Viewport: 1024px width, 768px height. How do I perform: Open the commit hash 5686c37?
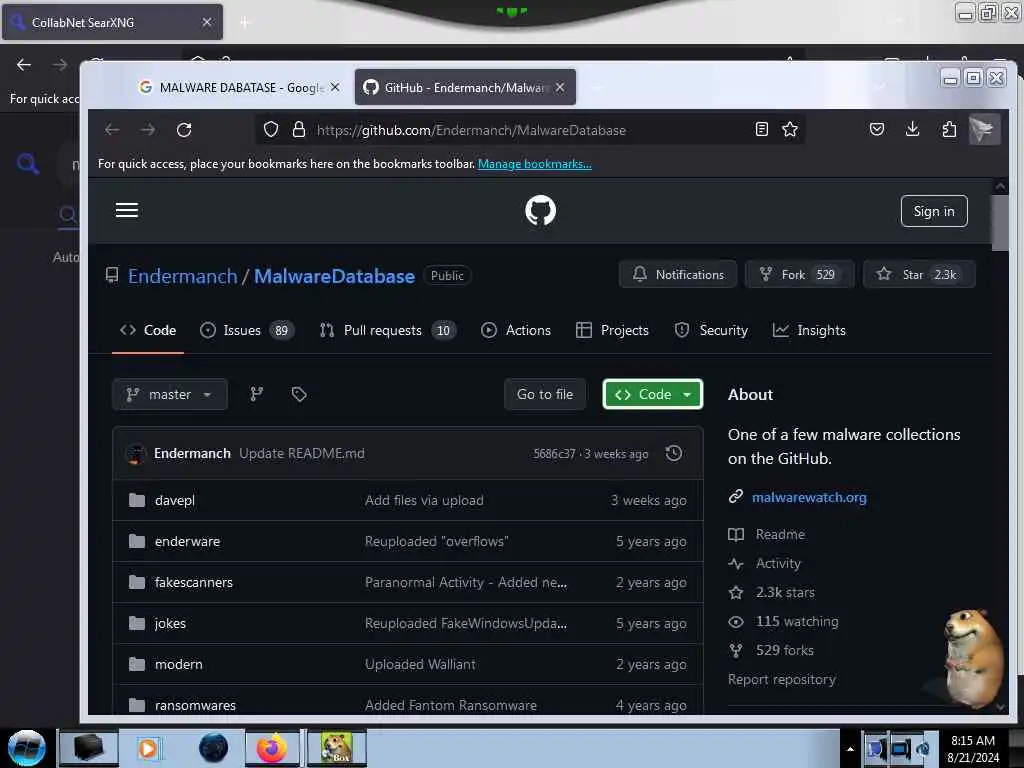(x=554, y=454)
